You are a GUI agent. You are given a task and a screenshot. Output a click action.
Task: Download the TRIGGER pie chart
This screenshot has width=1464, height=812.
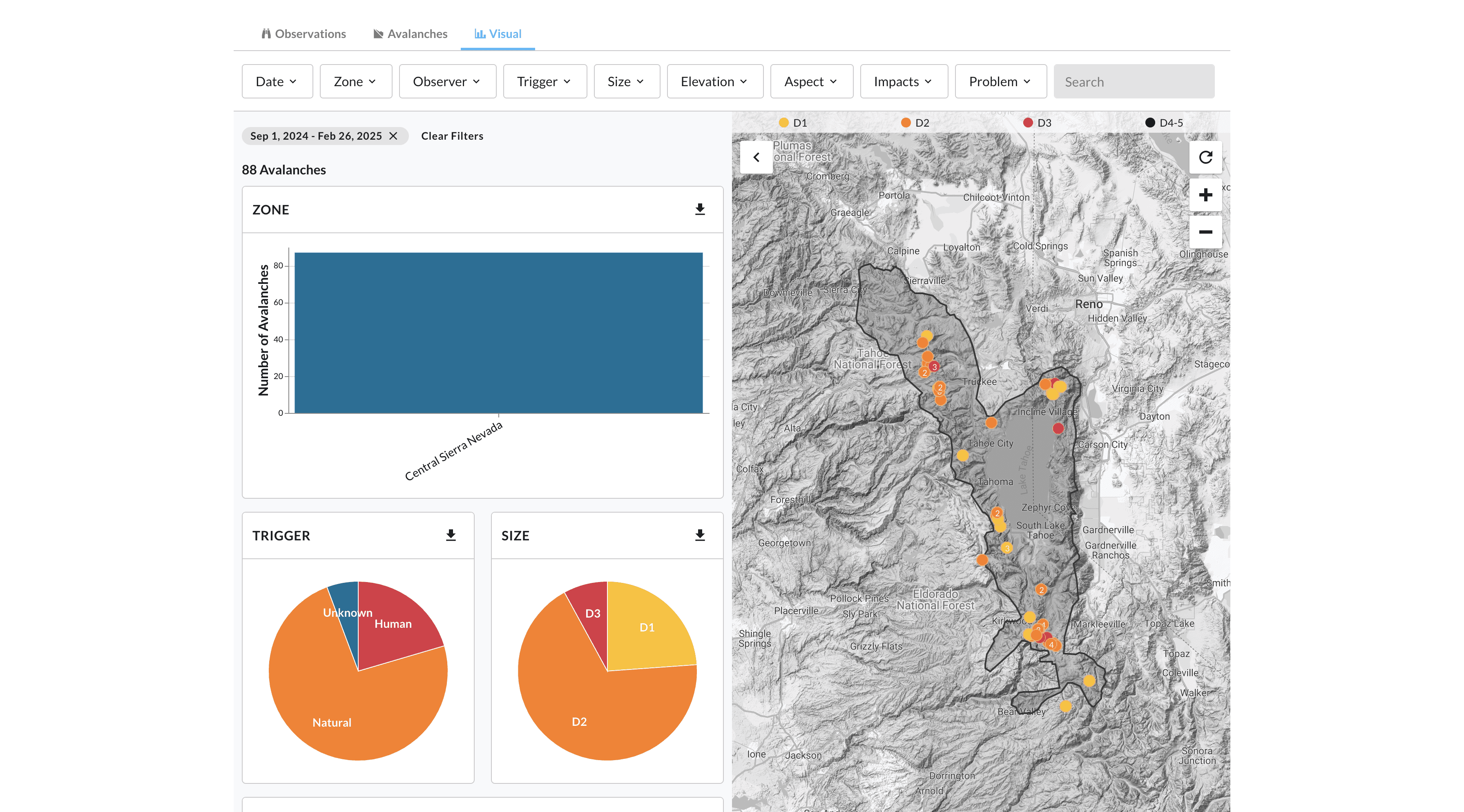point(451,535)
